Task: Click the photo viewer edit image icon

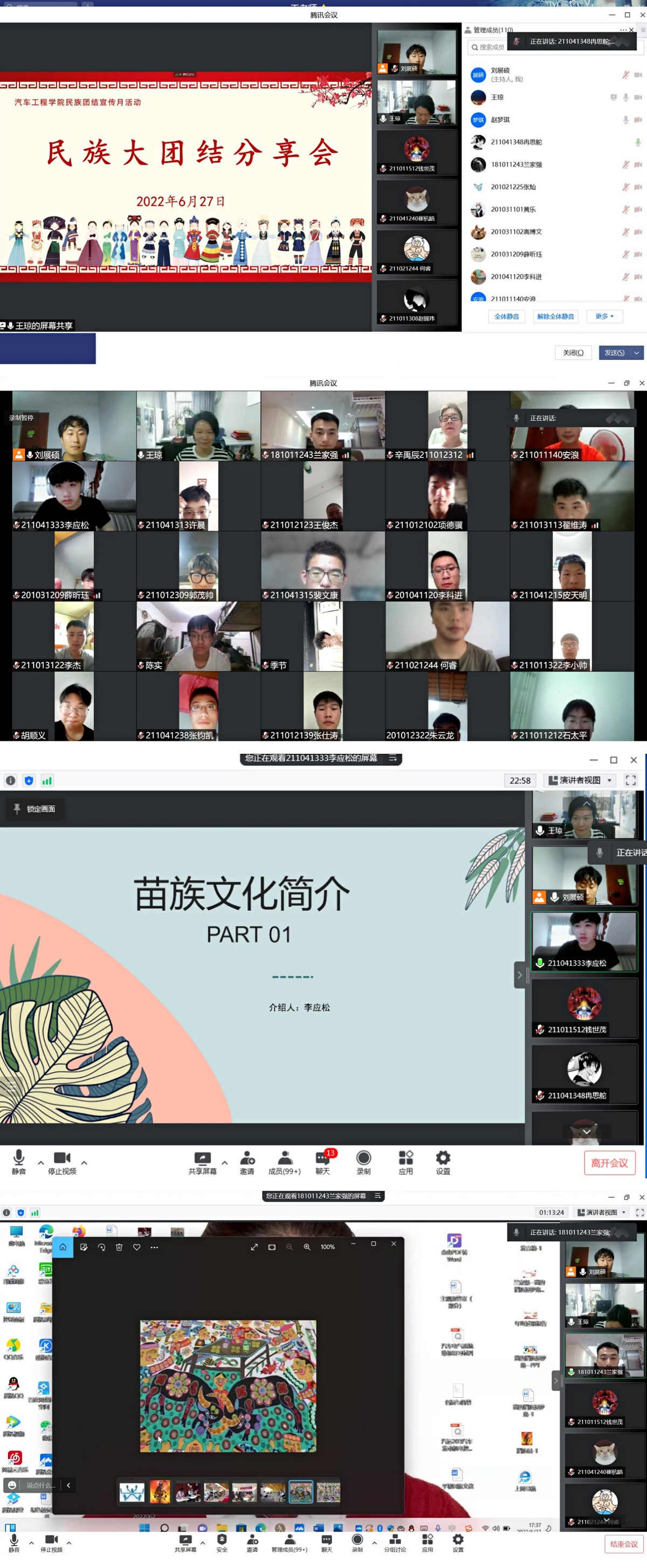Action: pyautogui.click(x=84, y=1247)
